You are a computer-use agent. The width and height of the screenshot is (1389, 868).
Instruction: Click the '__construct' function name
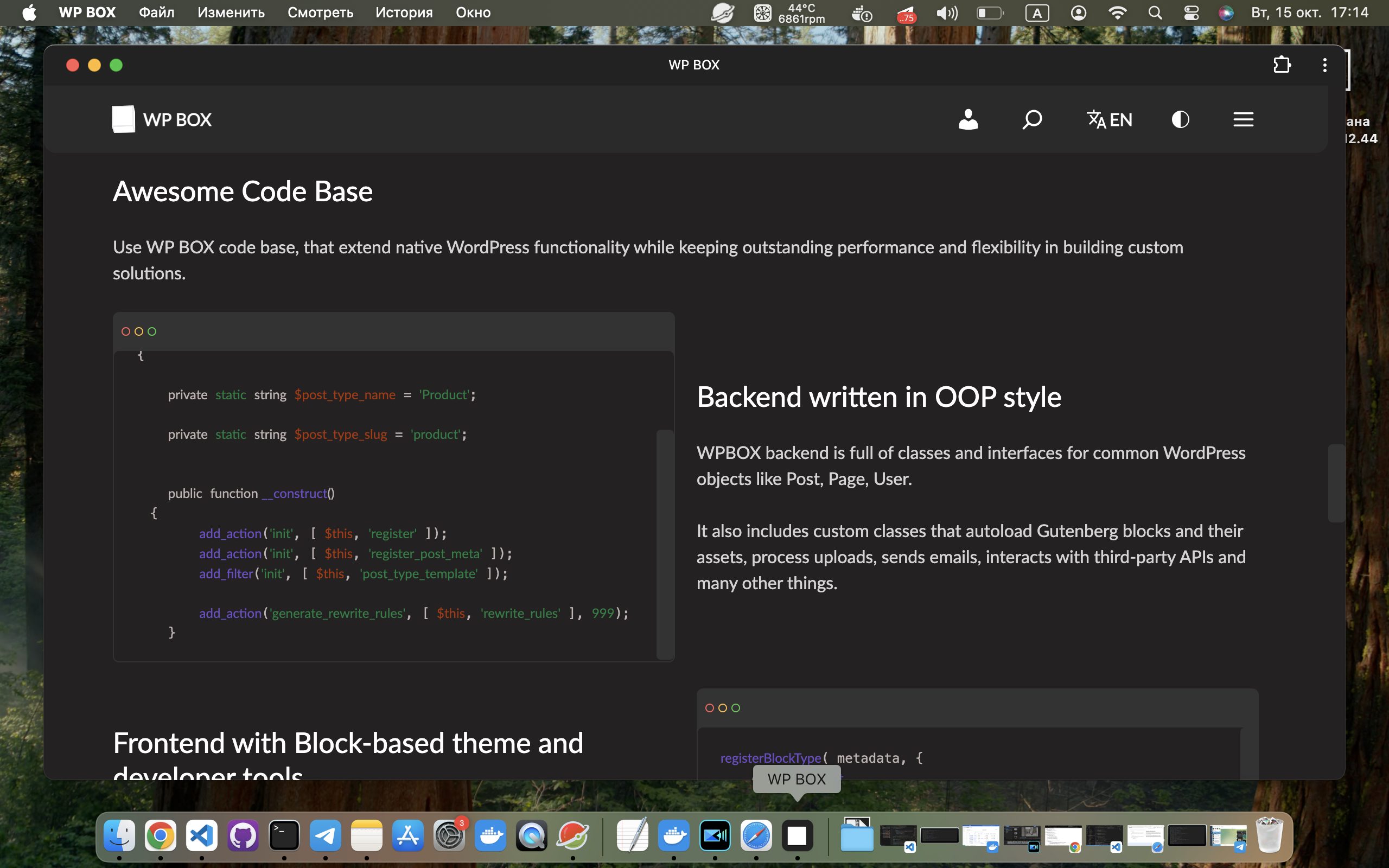coord(295,494)
